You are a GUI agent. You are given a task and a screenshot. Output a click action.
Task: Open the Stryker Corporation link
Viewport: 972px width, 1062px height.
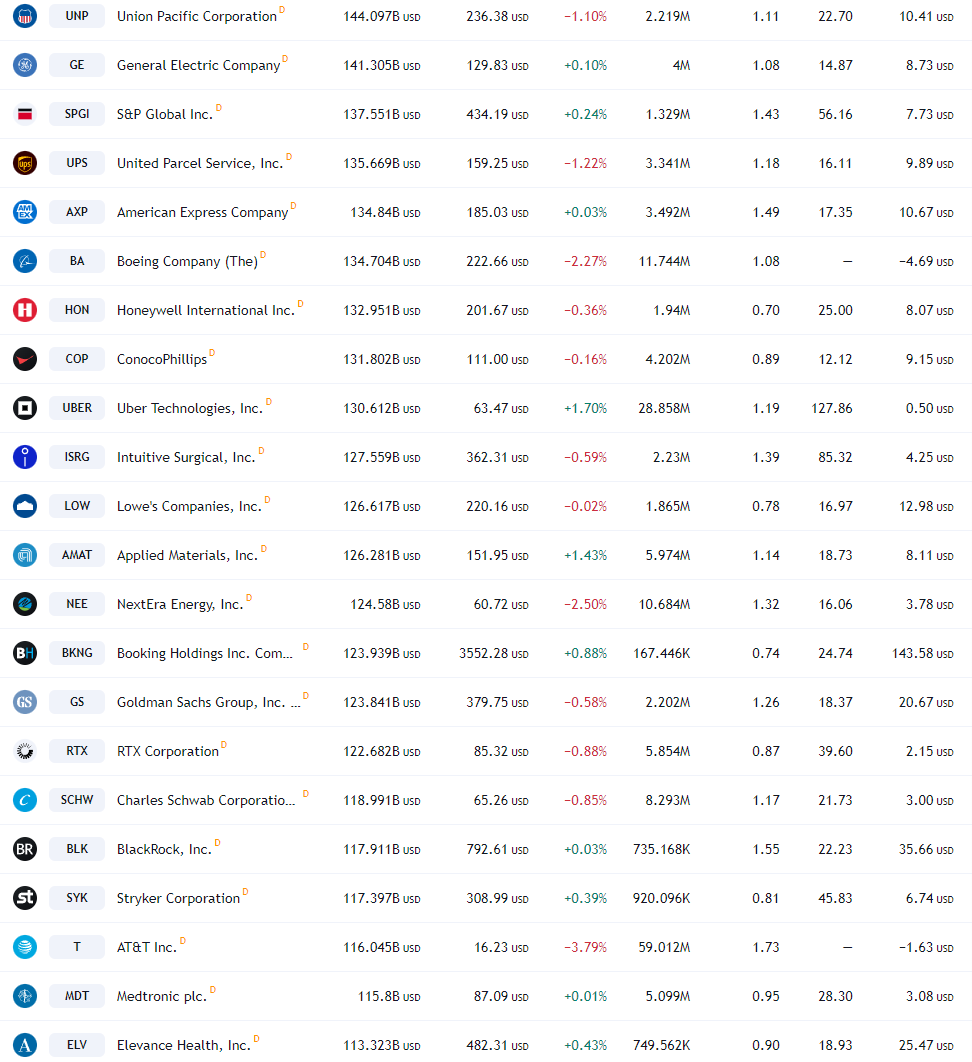click(178, 898)
